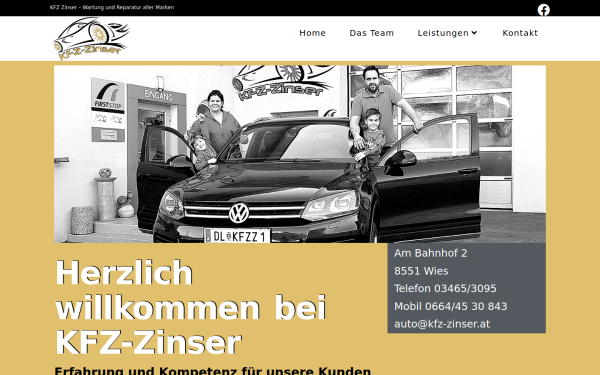Select the Mobil 0664/45 30 843 number
Image resolution: width=600 pixels, height=375 pixels.
click(x=451, y=306)
